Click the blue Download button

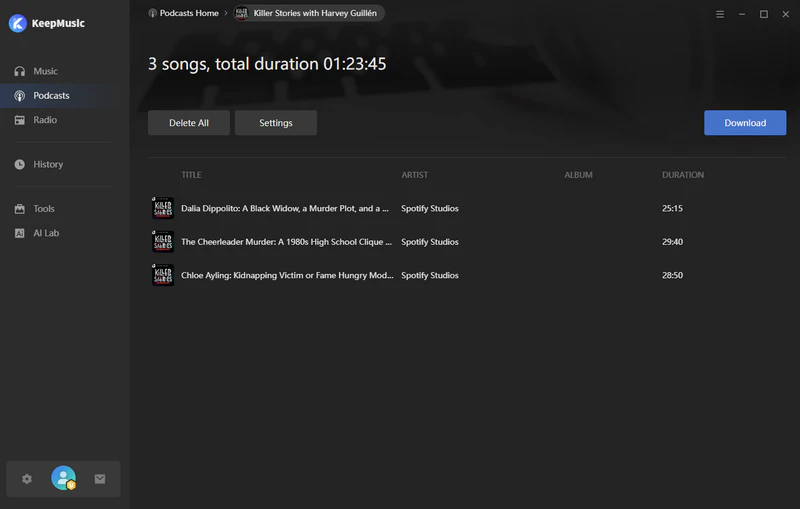coord(745,123)
